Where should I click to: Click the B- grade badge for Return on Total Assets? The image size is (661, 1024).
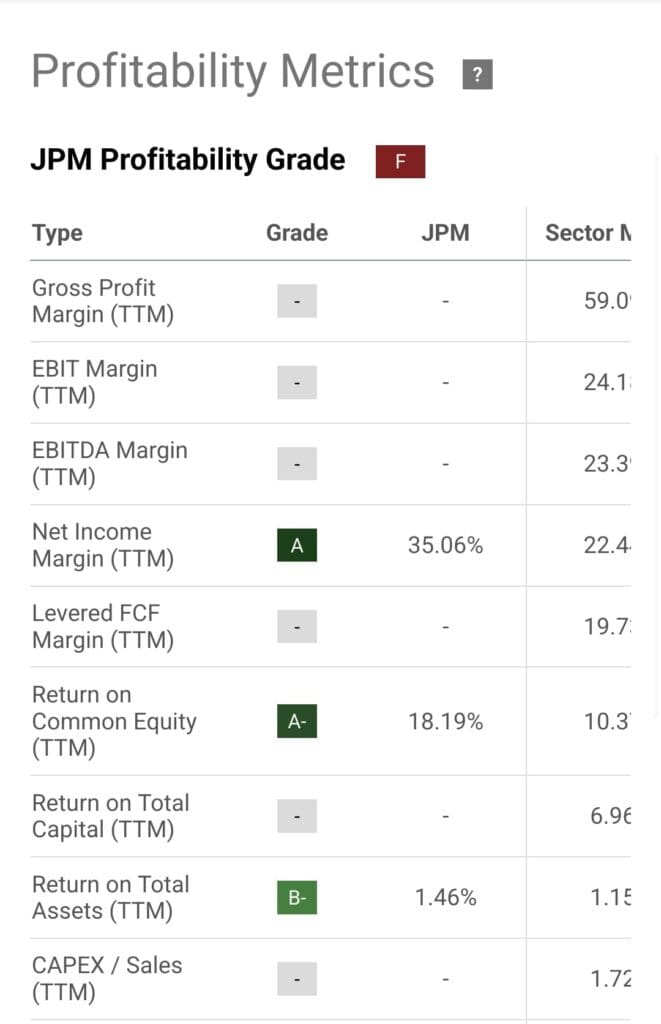click(296, 897)
